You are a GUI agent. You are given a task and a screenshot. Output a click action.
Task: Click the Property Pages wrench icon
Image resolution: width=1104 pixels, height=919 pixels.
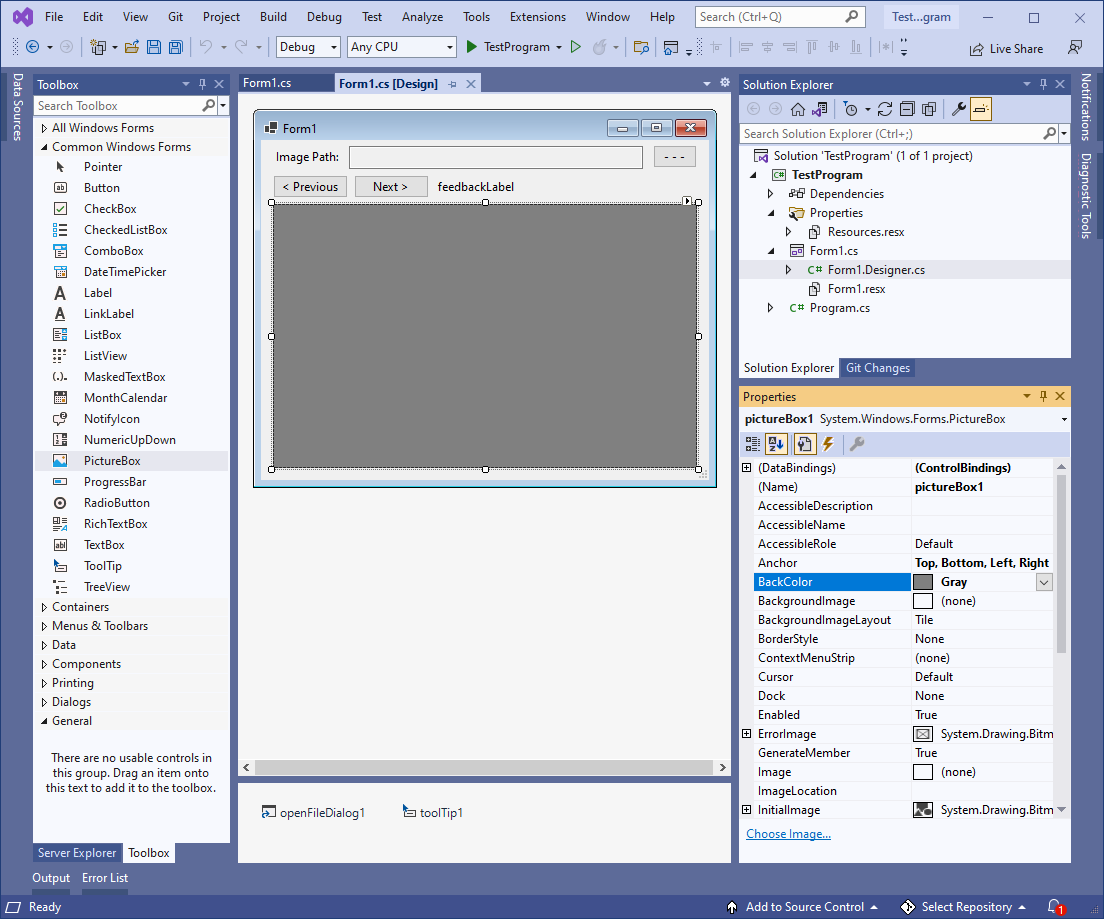pos(857,444)
